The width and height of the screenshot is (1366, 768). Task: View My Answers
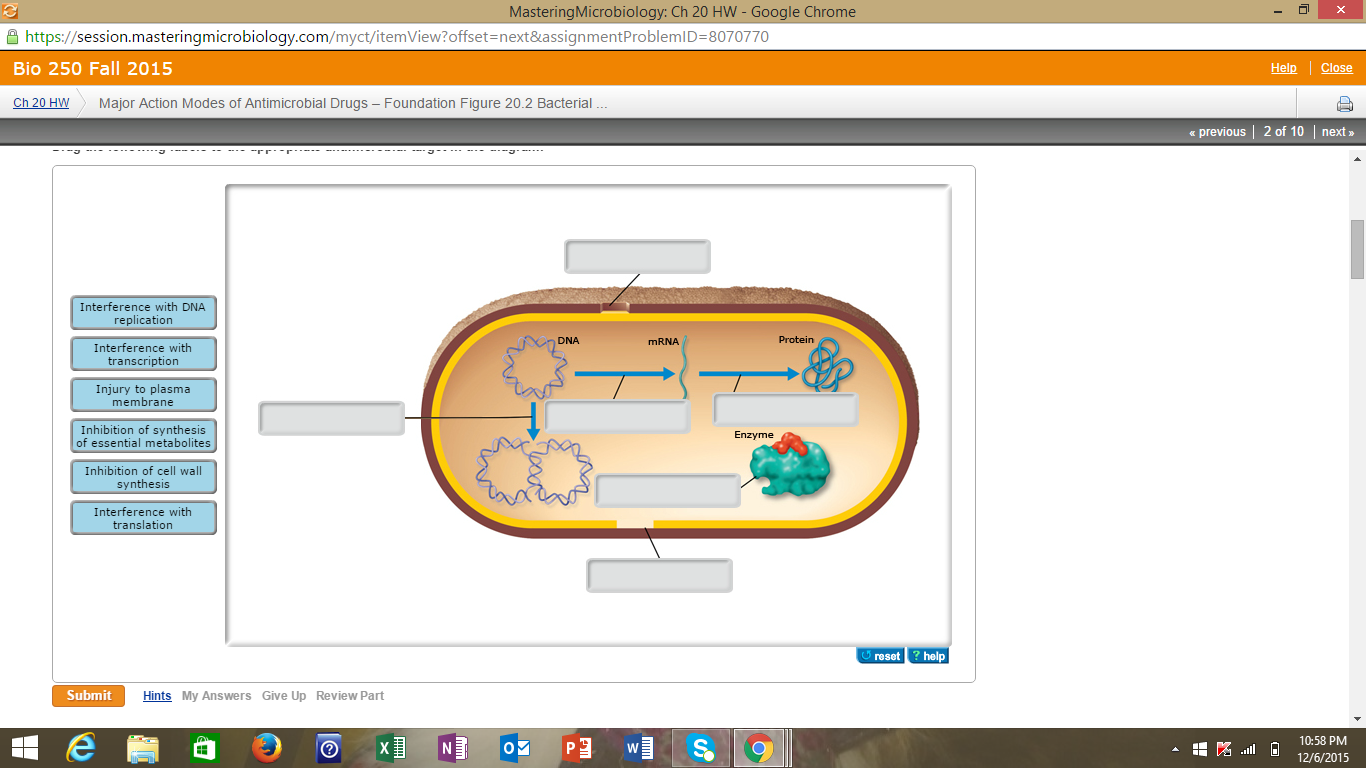click(x=216, y=695)
